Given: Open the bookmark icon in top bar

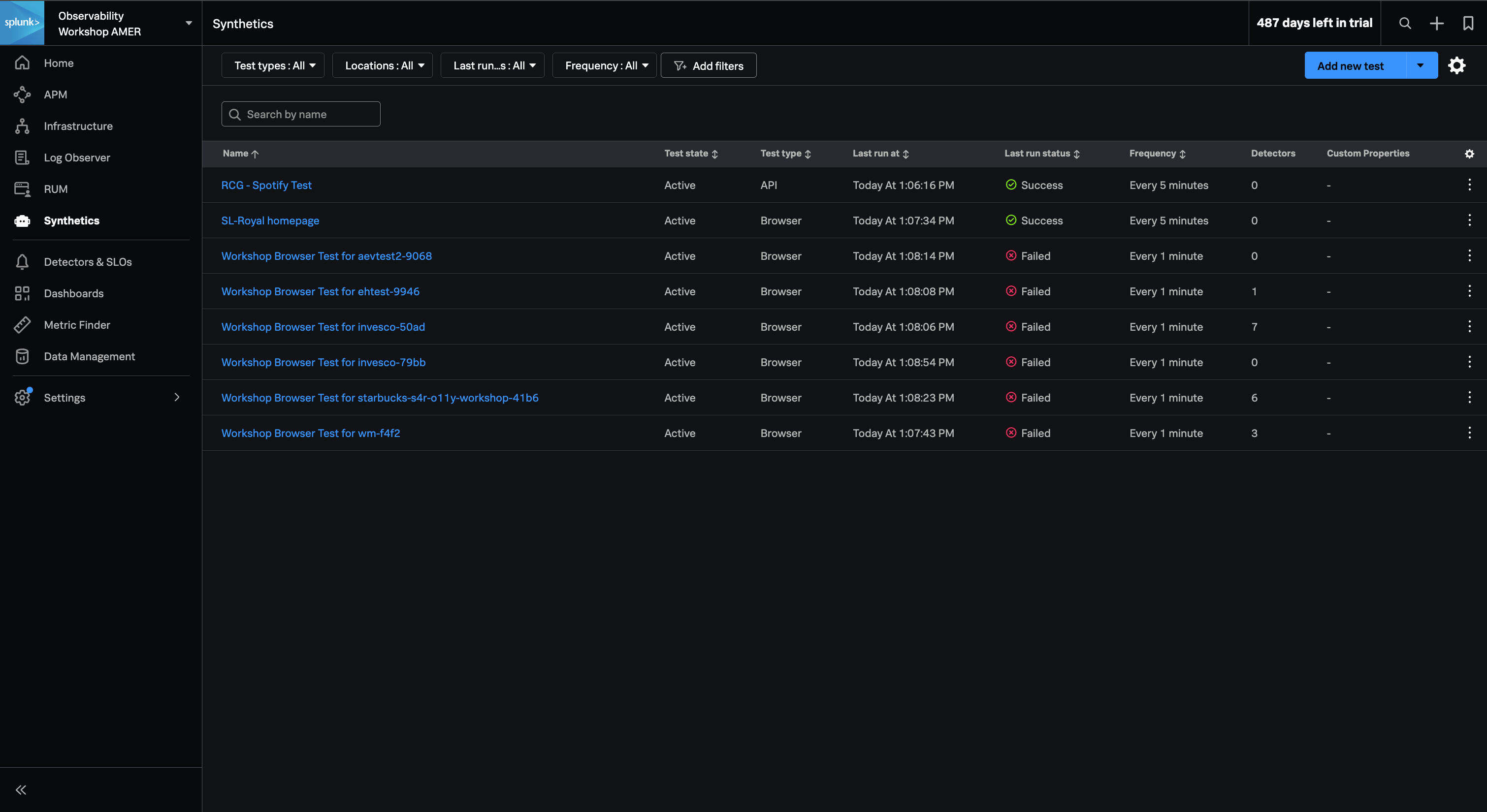Looking at the screenshot, I should 1468,23.
